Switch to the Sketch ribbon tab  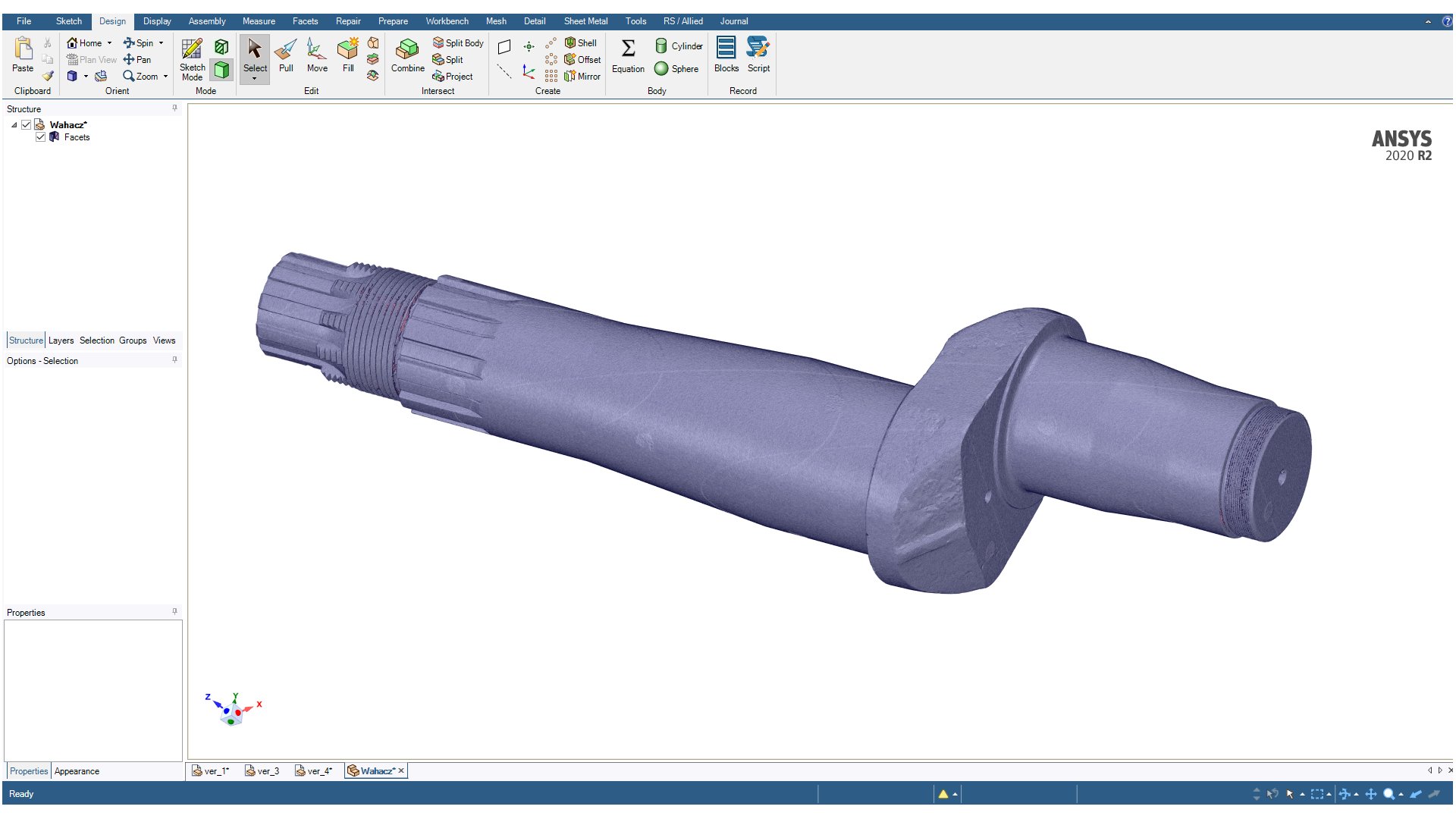coord(69,21)
